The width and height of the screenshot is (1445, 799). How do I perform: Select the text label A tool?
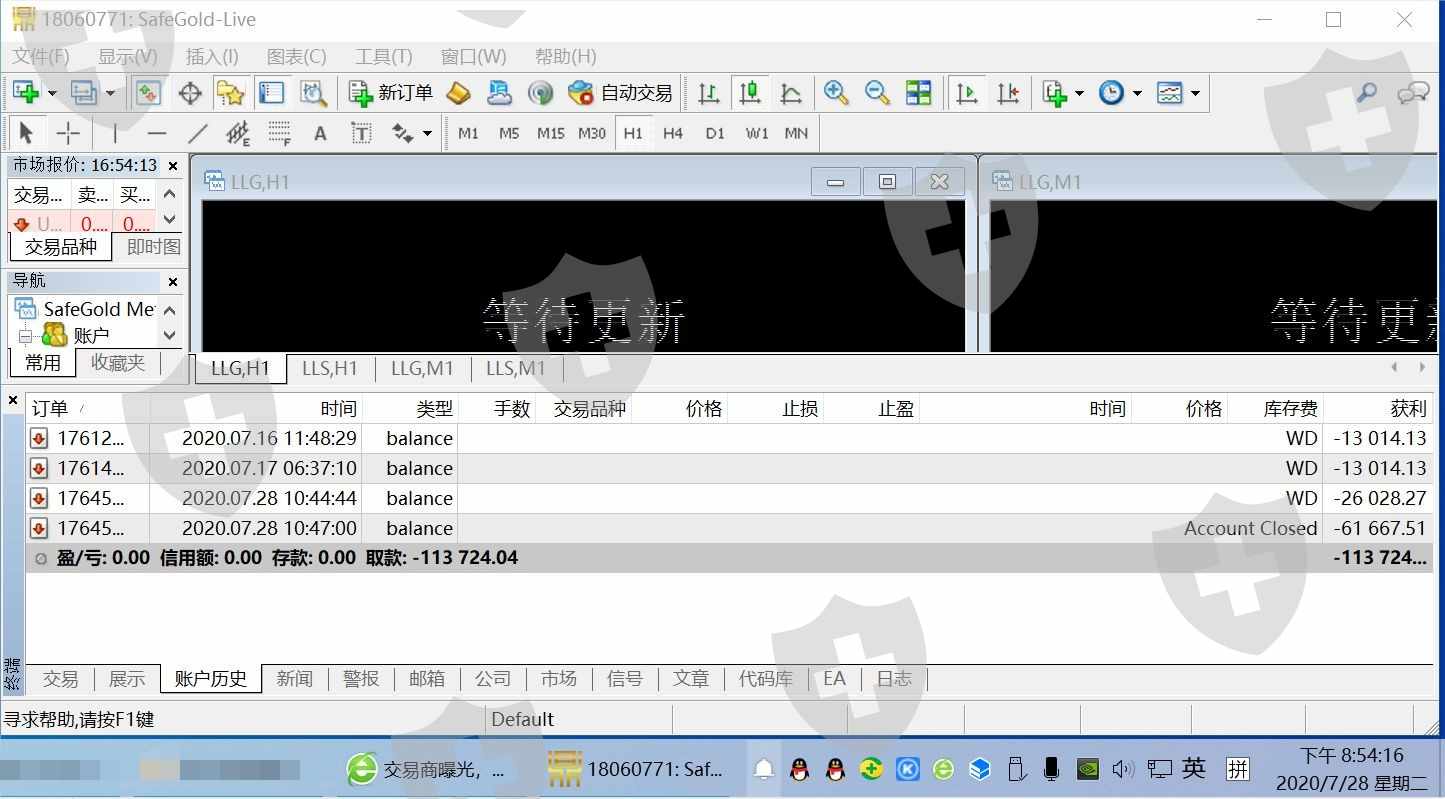point(320,133)
